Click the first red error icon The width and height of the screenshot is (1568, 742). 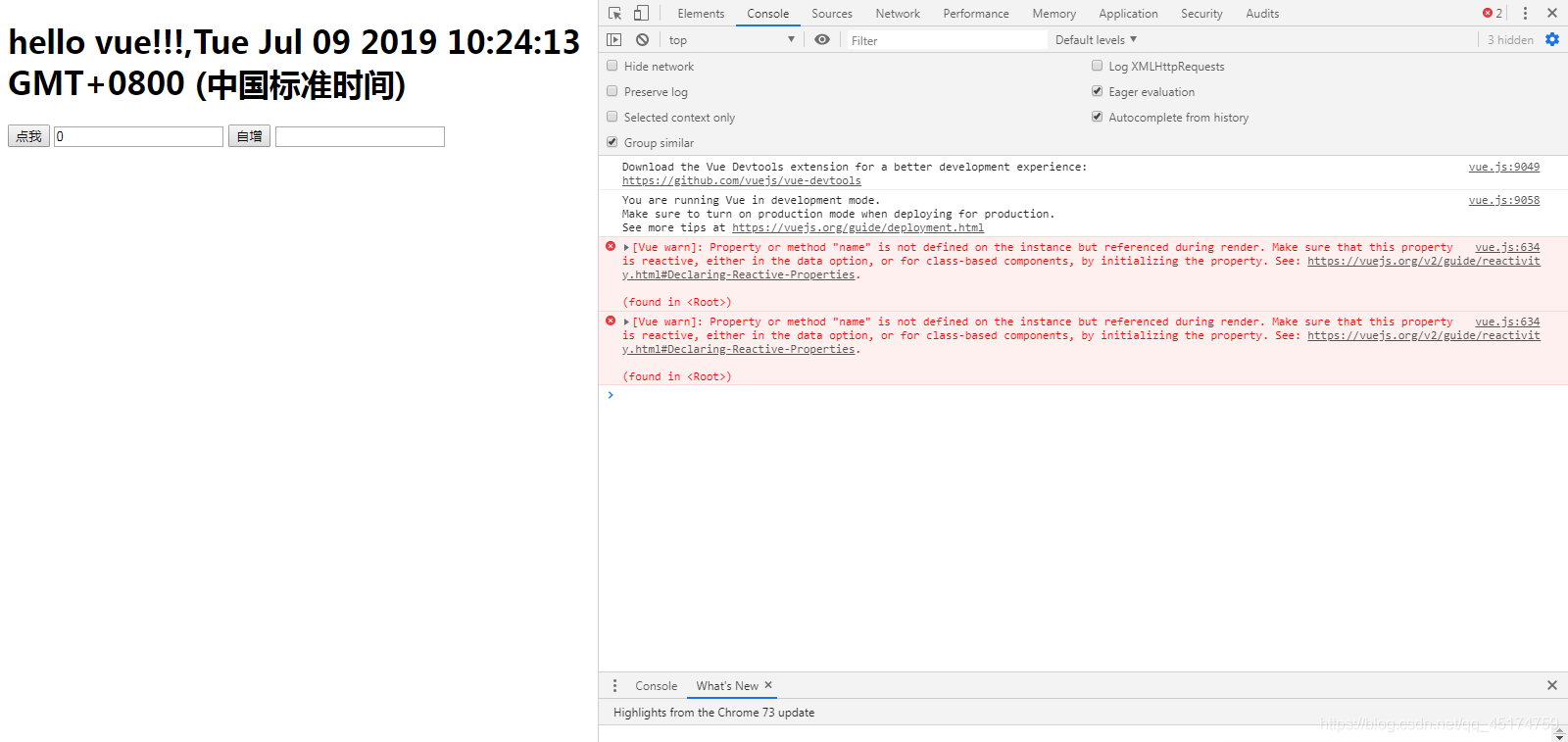click(611, 247)
